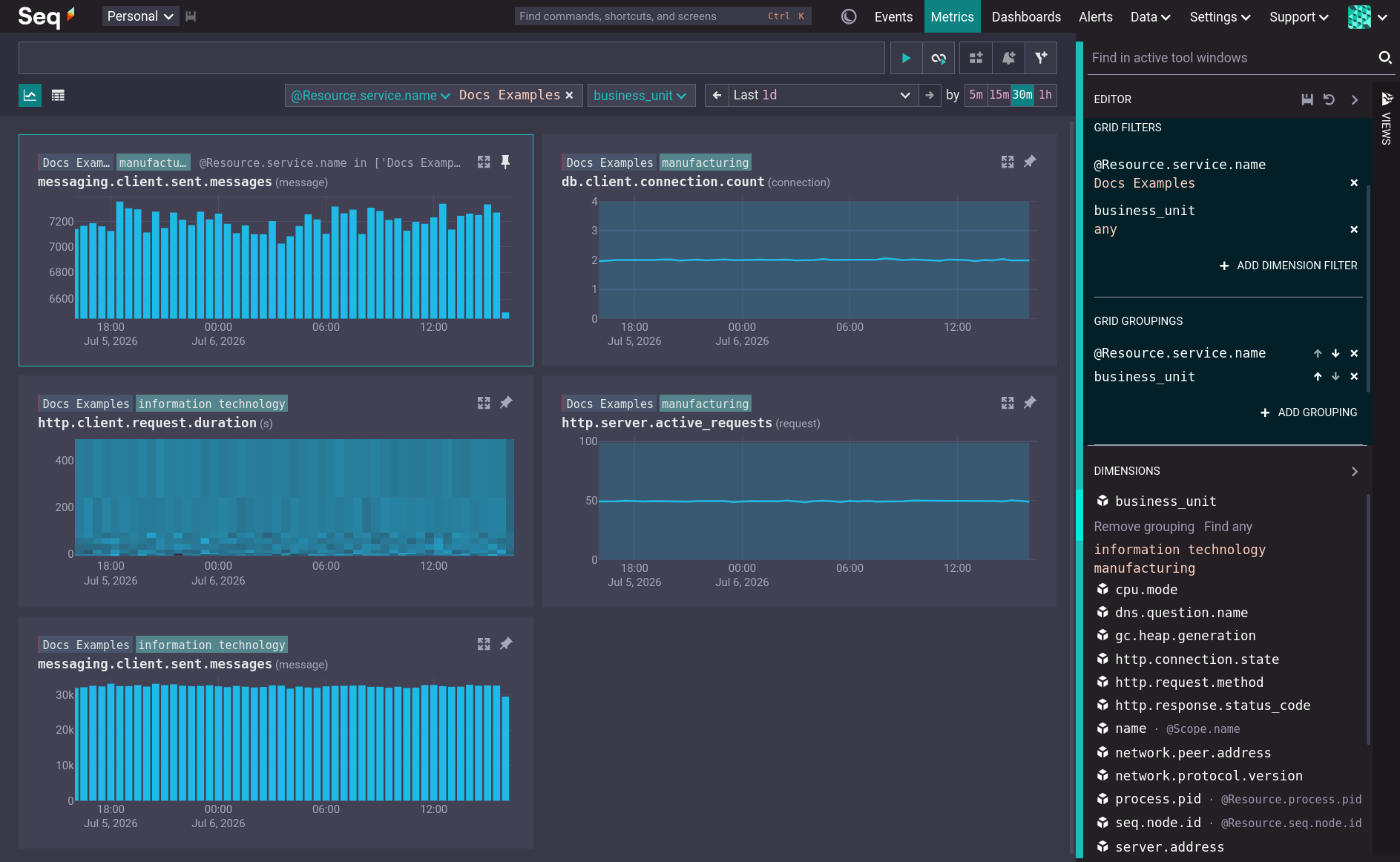Remove Docs Examples grid filter
This screenshot has width=1400, height=862.
click(x=1354, y=182)
